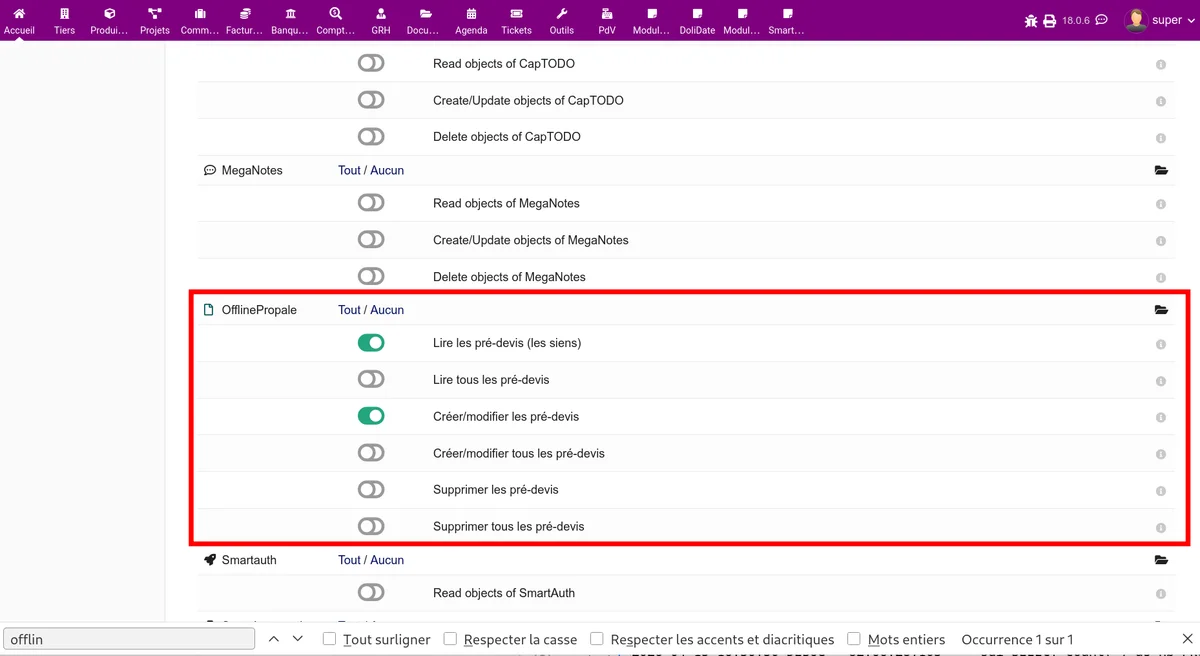Open the Produi… menu
This screenshot has height=656, width=1200.
coord(110,20)
